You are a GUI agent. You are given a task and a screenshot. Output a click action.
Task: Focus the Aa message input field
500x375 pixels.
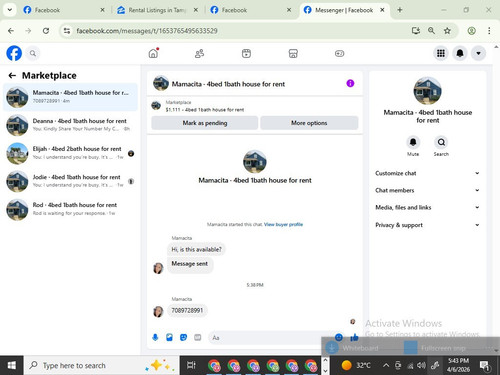click(x=271, y=338)
